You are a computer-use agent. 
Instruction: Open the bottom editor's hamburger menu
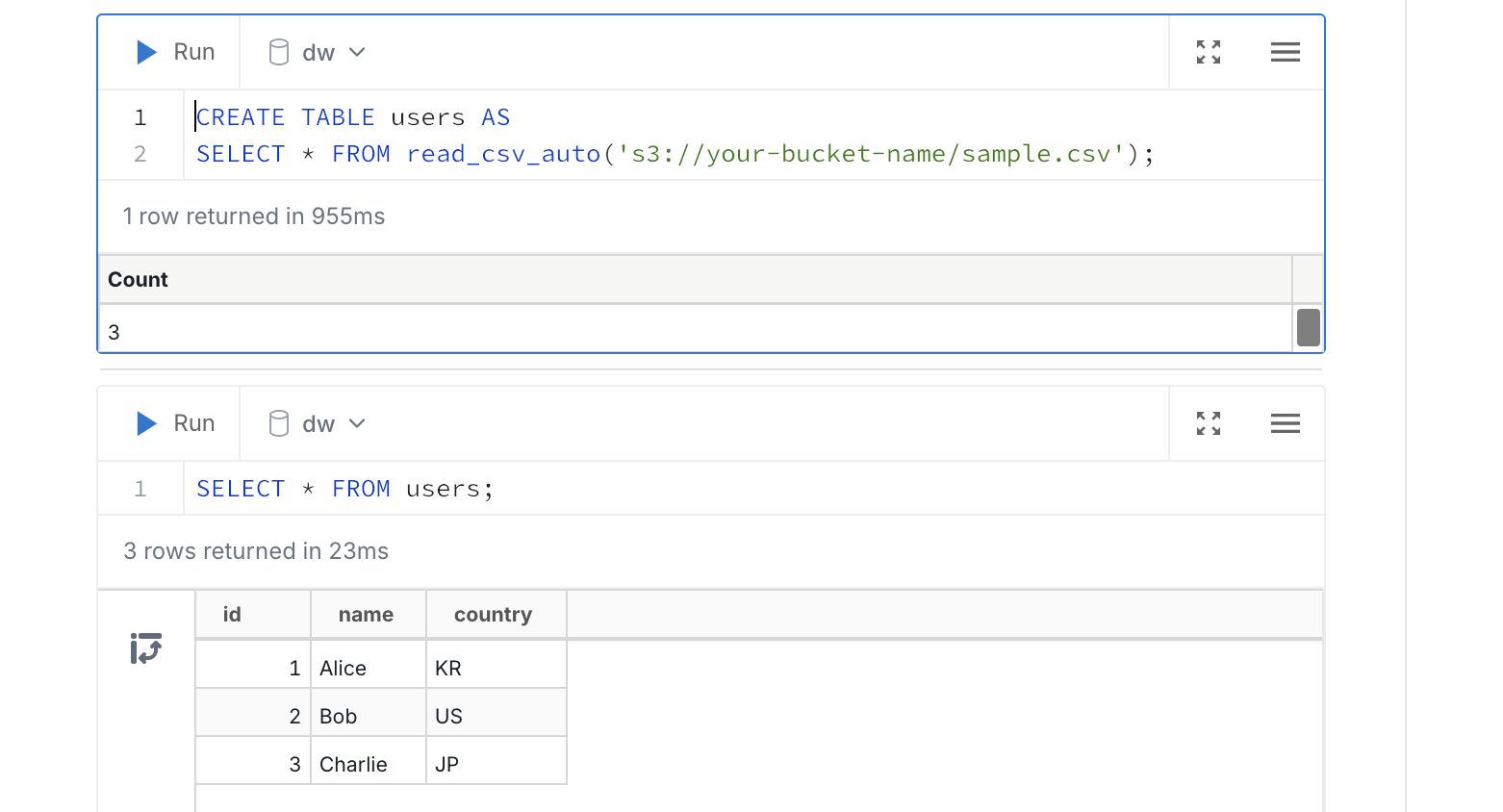(1286, 423)
